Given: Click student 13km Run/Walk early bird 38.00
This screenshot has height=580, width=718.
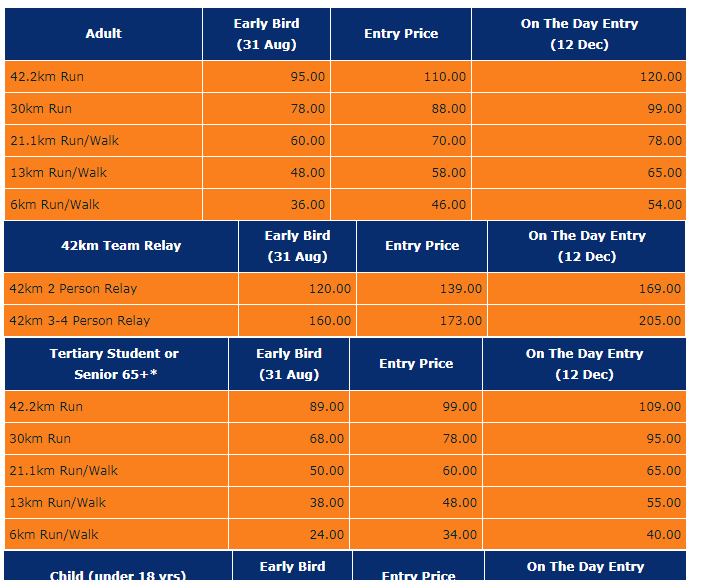Looking at the screenshot, I should (326, 503).
